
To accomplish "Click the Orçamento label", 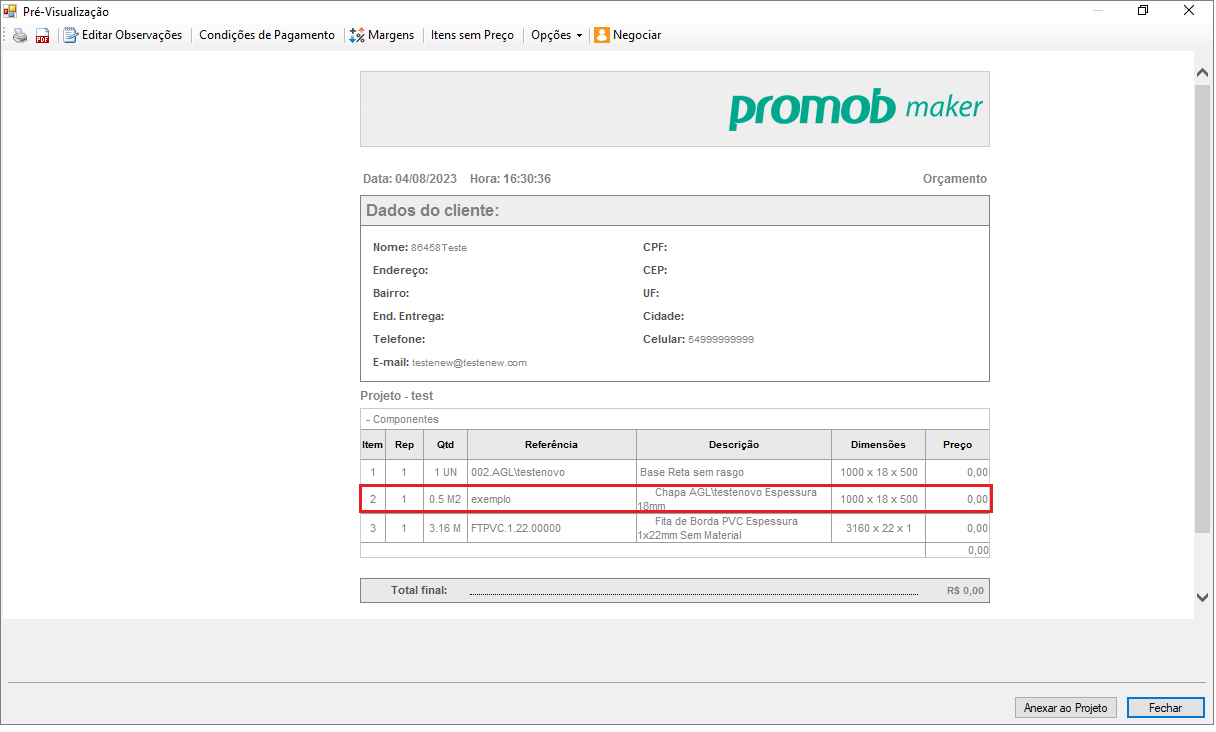I will (x=955, y=179).
